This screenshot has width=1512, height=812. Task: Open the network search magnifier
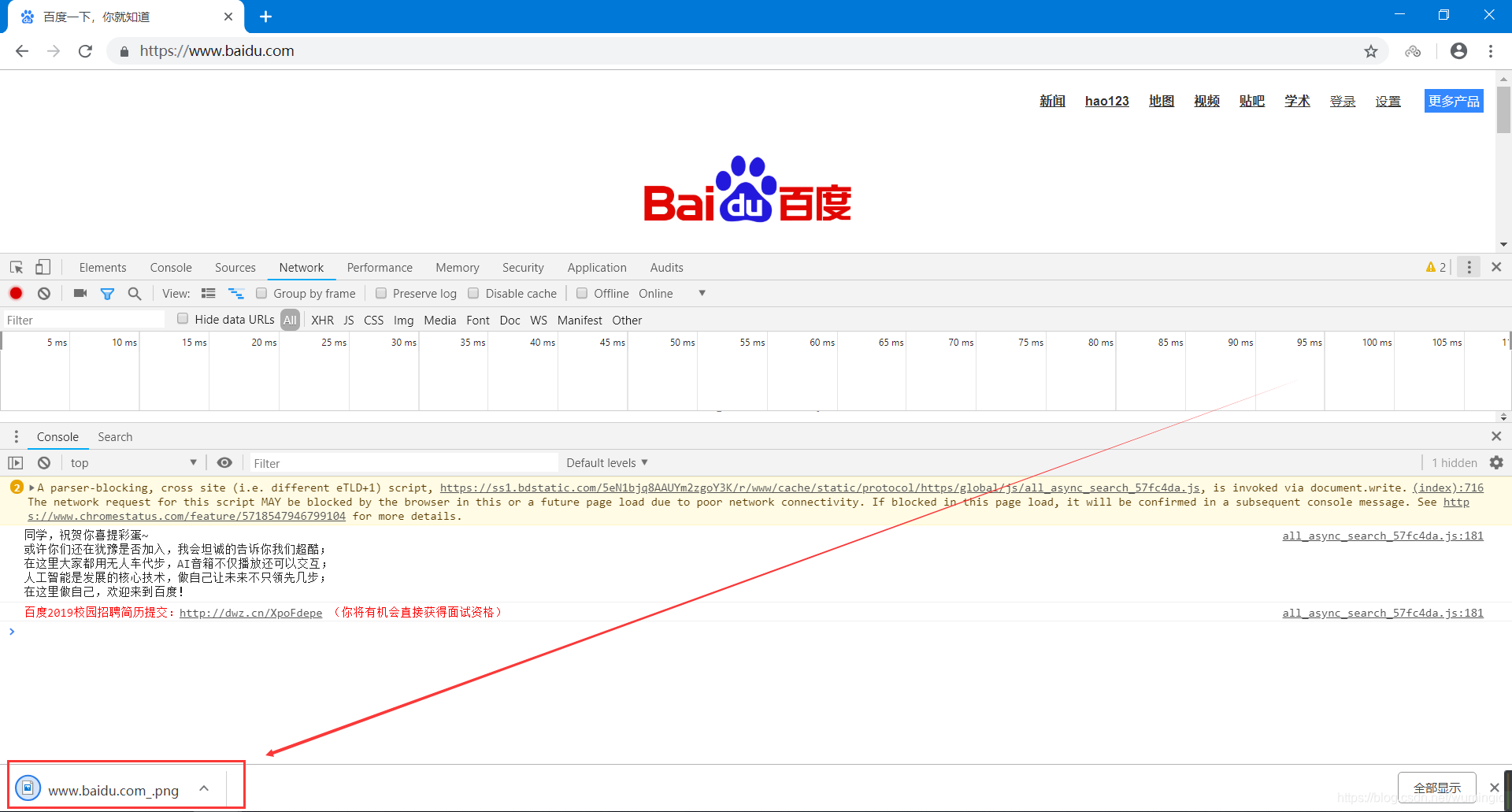135,293
